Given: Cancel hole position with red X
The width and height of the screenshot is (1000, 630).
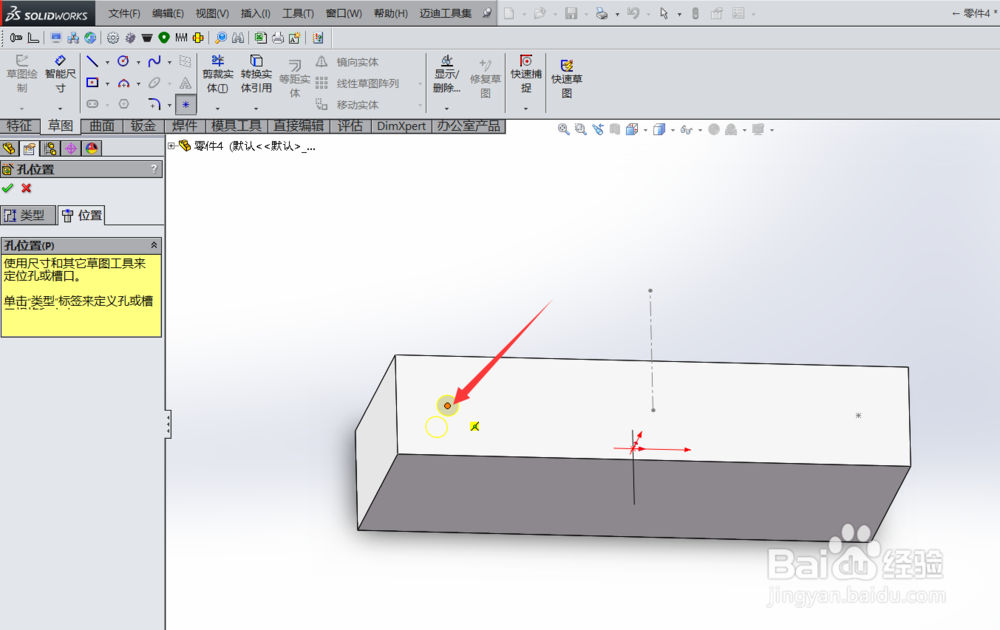Looking at the screenshot, I should tap(26, 188).
